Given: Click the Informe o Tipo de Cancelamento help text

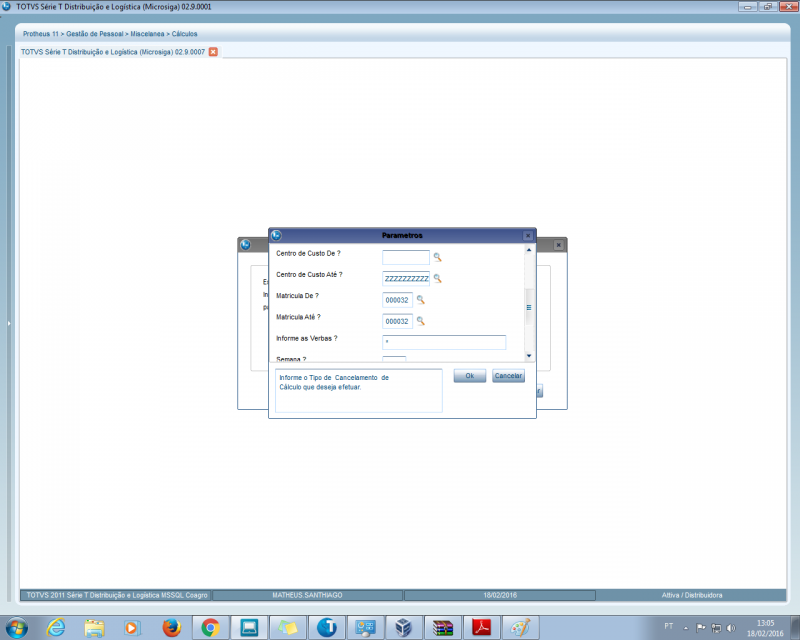Looking at the screenshot, I should (x=334, y=382).
